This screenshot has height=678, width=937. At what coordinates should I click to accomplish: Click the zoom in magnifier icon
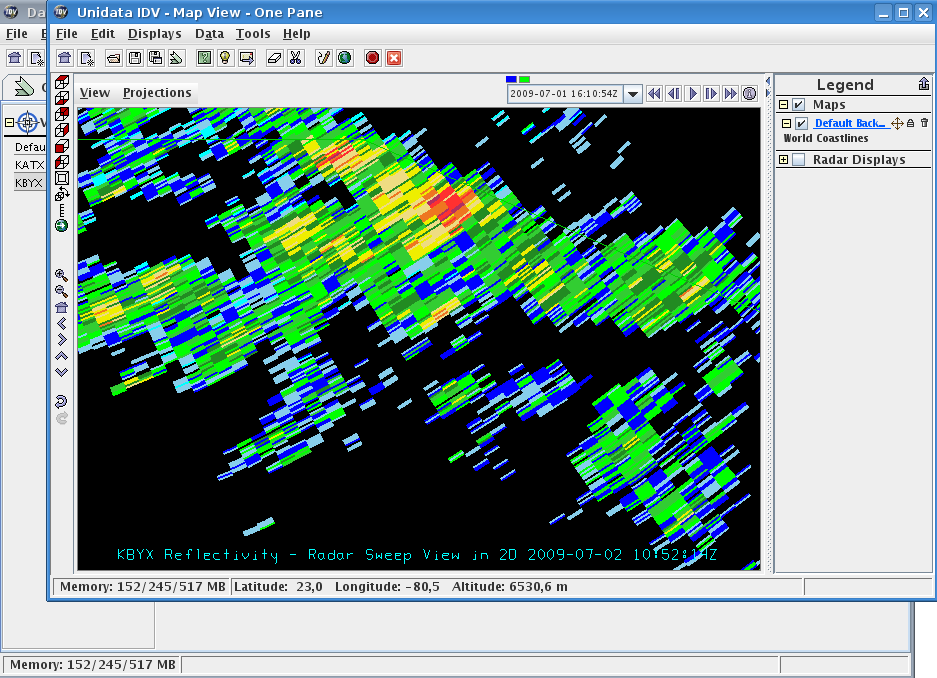[62, 275]
